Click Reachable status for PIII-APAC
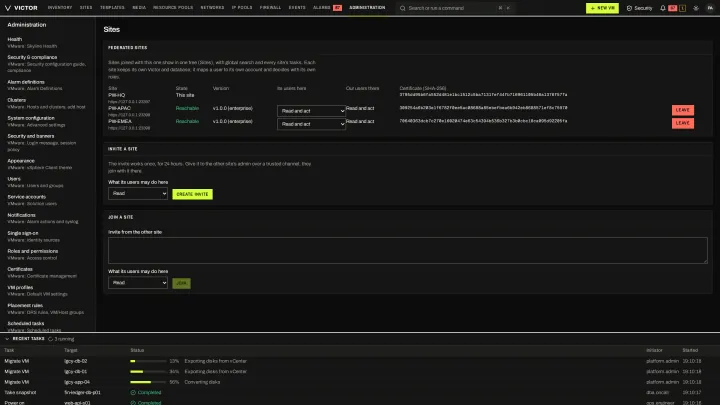Screen dimensions: 720x405 187,108
